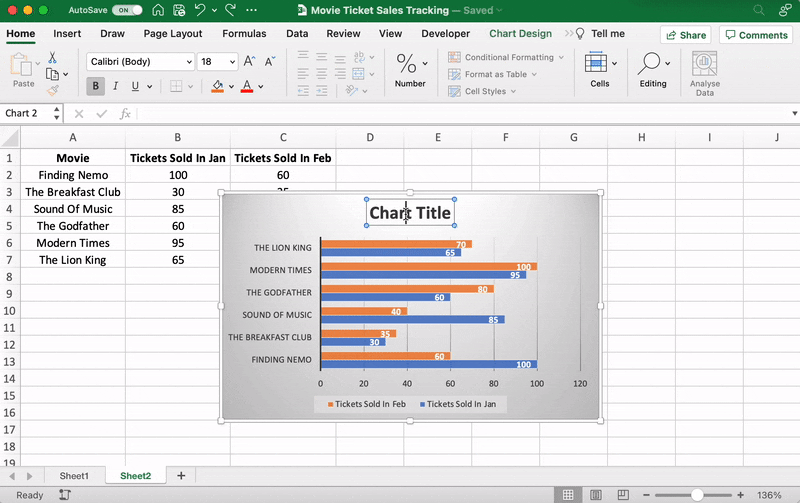Open the Chart Design tab
The image size is (800, 503).
pos(520,34)
